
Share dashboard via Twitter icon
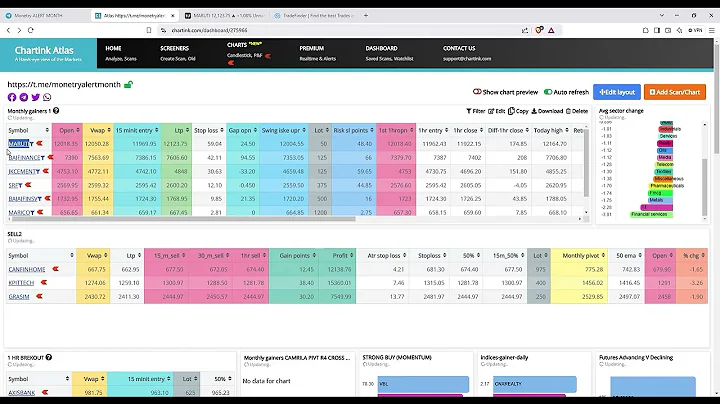pos(35,97)
